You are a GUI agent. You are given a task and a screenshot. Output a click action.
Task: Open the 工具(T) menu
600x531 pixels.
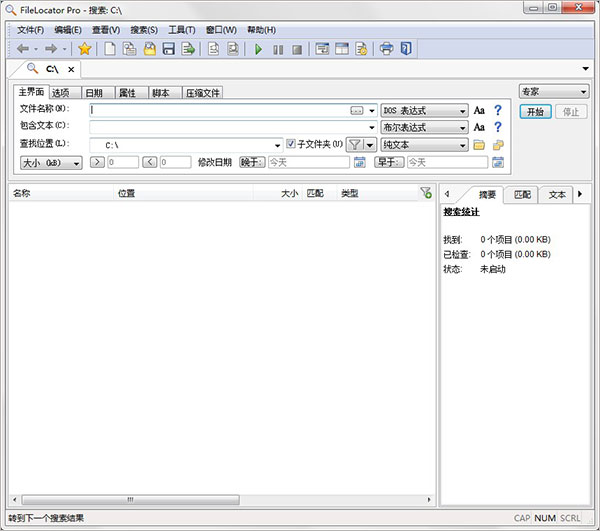point(182,30)
